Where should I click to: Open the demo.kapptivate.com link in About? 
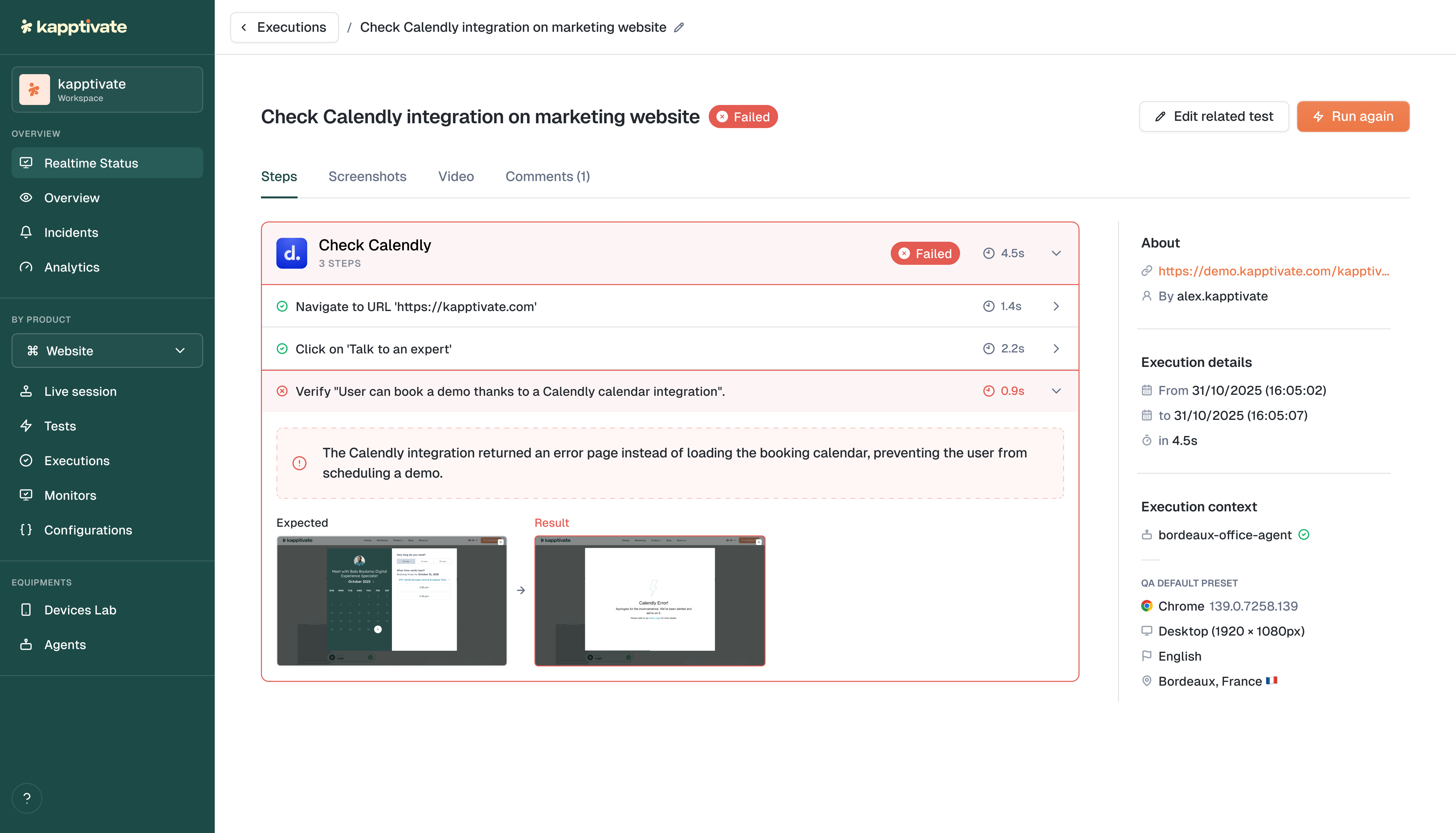click(1273, 271)
